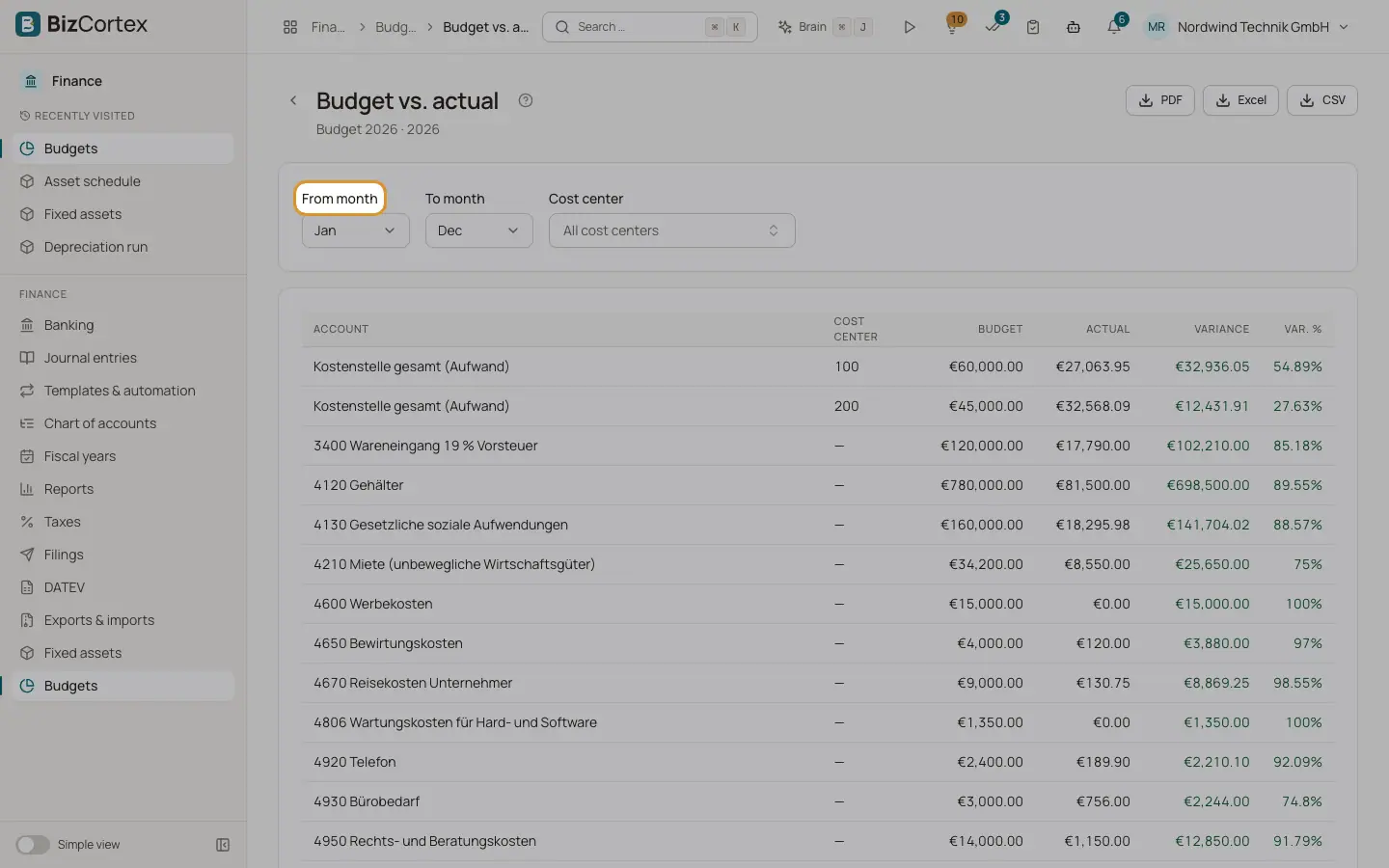Collapse the sidebar panel icon
Viewport: 1389px width, 868px height.
tap(223, 845)
